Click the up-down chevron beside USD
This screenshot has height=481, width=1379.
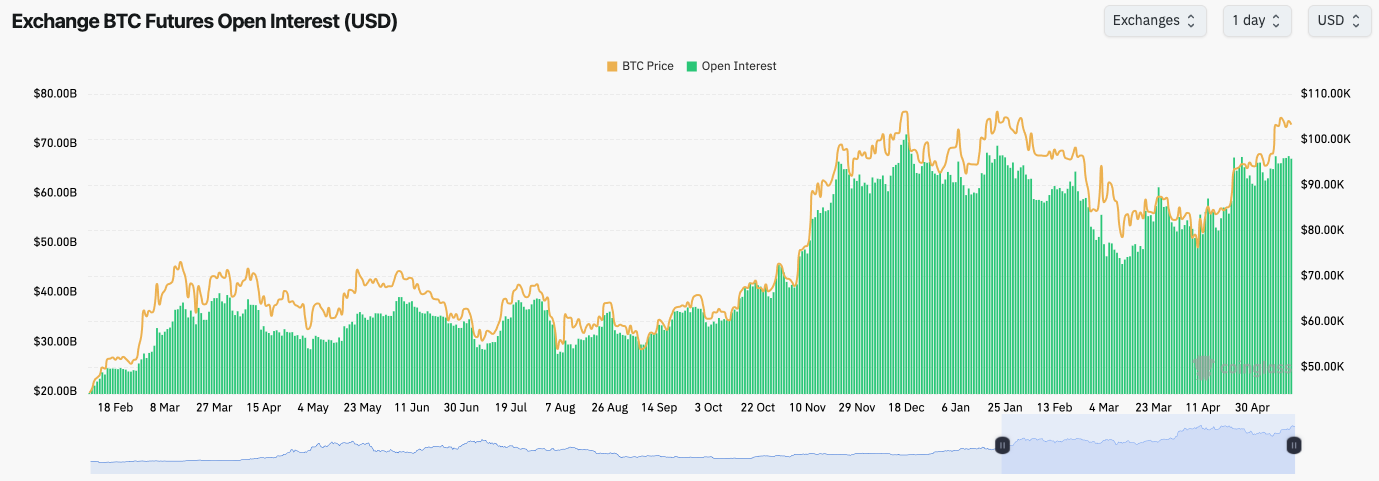point(1355,21)
